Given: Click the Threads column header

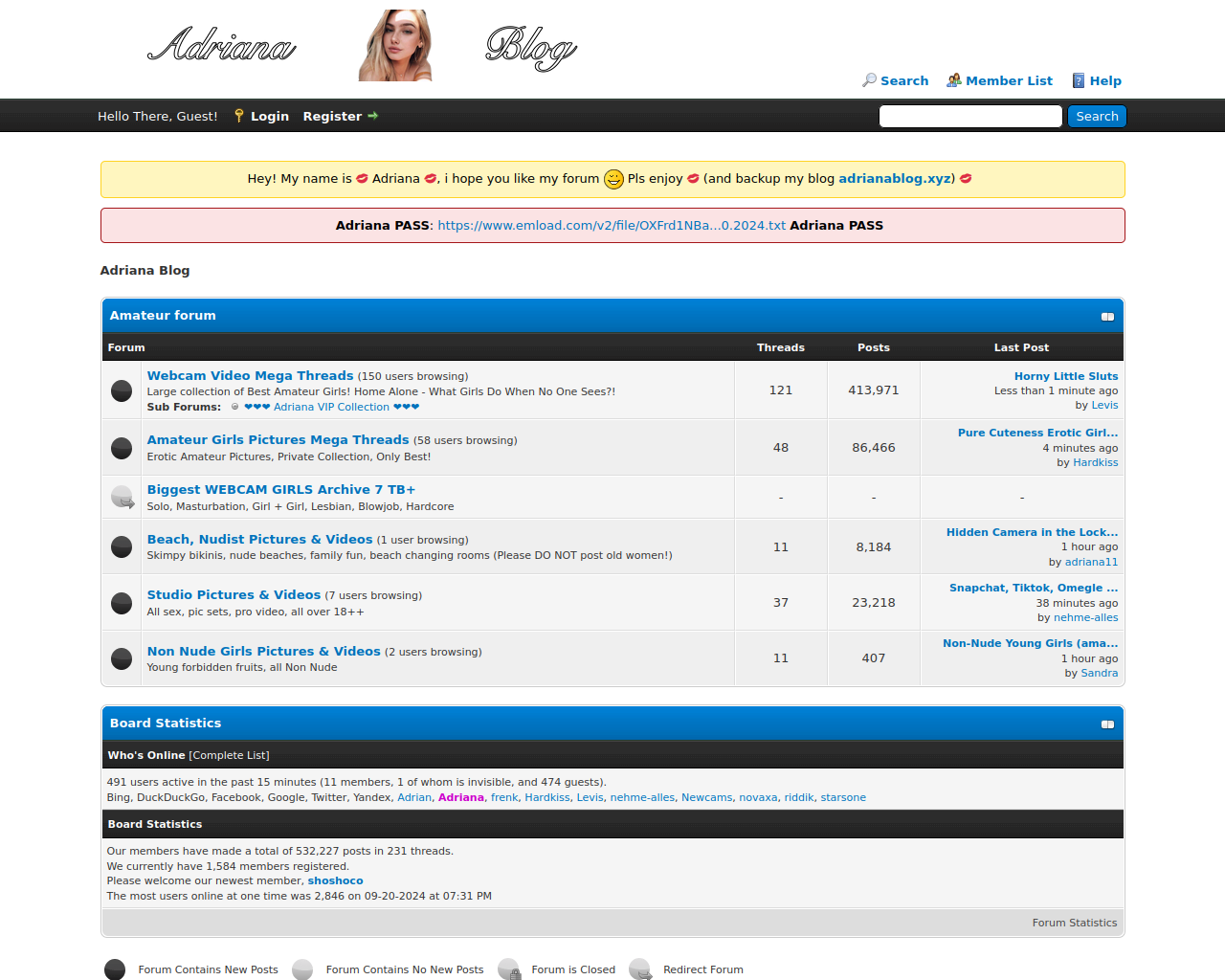Looking at the screenshot, I should coord(781,347).
